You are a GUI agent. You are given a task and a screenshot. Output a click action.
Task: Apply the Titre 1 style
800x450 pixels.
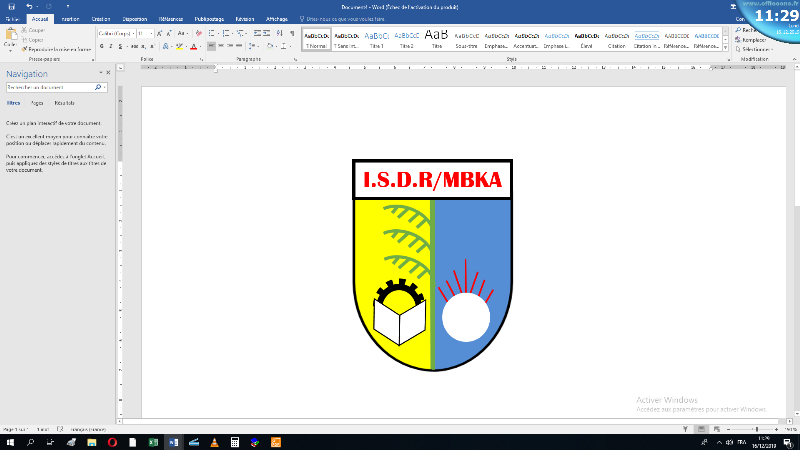(376, 38)
